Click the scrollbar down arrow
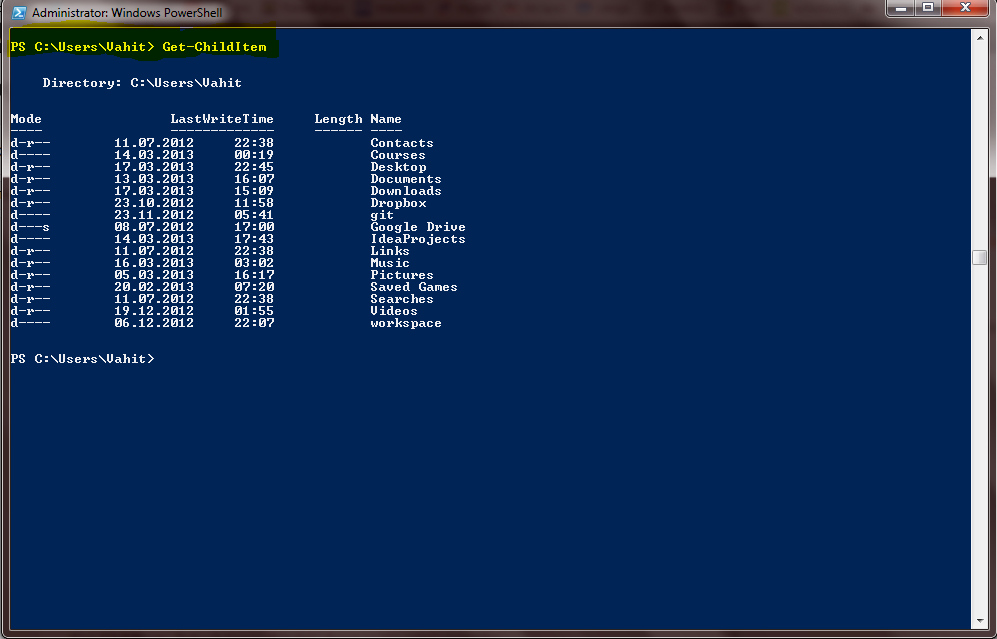This screenshot has height=639, width=997. tap(979, 621)
